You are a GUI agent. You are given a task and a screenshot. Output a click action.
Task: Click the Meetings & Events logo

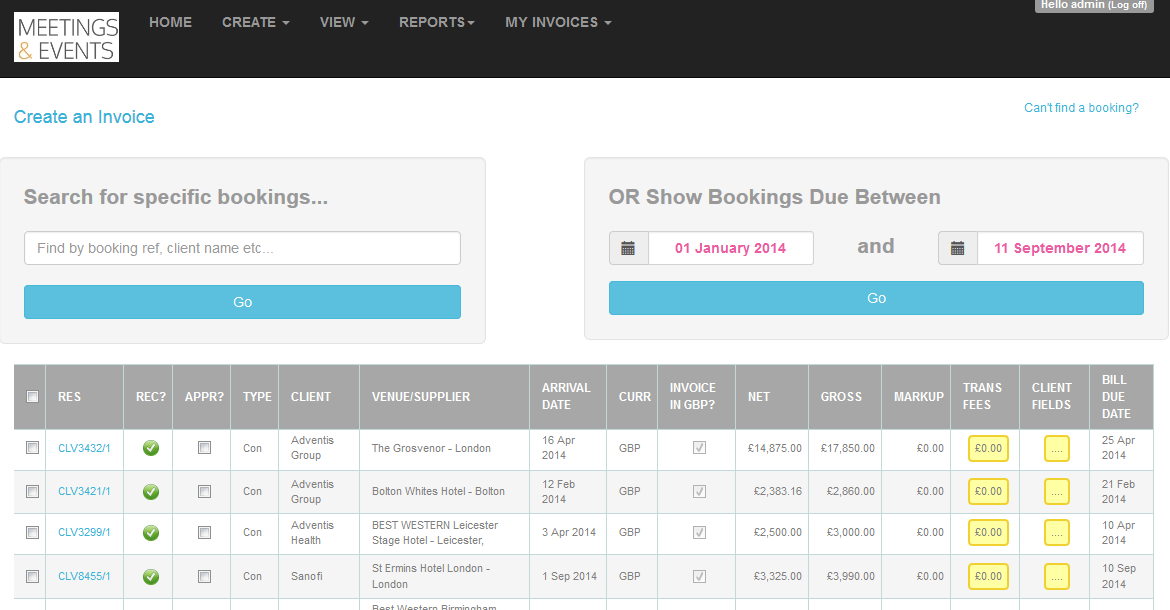coord(66,37)
